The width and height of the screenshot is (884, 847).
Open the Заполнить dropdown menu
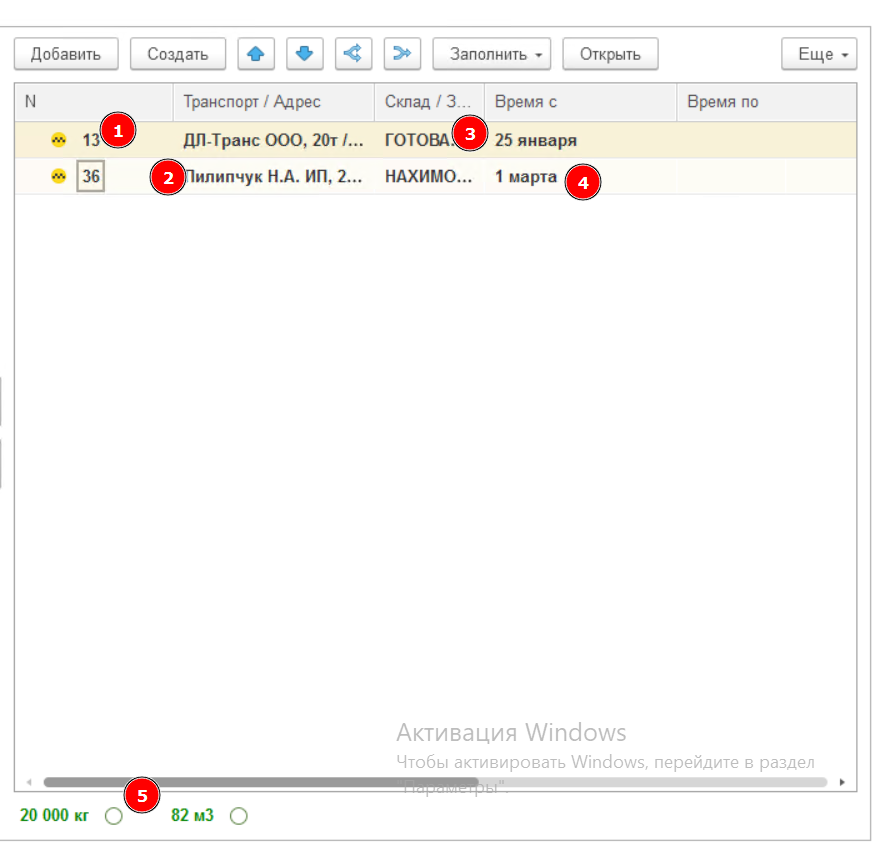pos(492,54)
